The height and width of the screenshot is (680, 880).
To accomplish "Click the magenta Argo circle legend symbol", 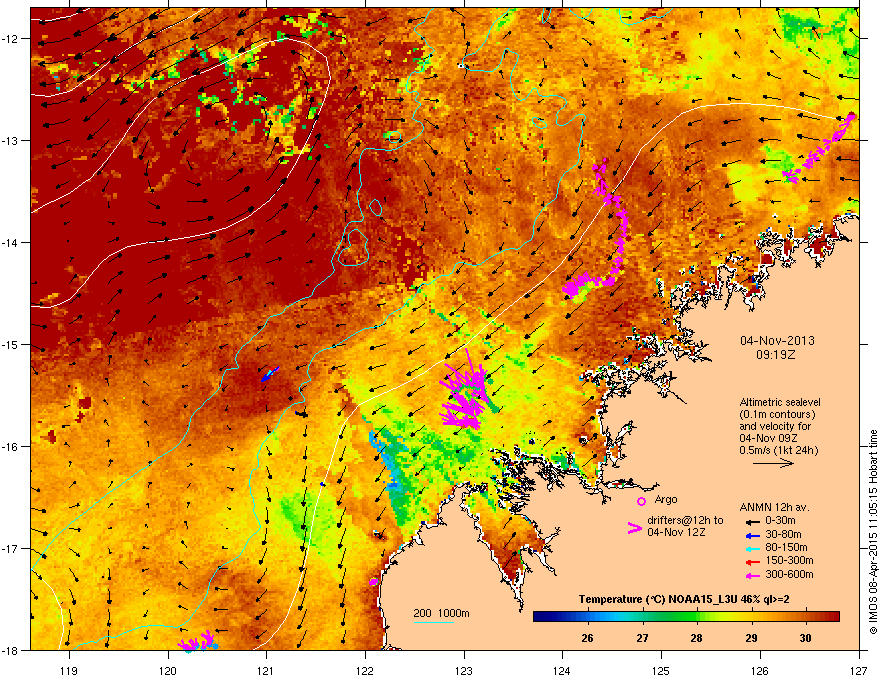I will (x=641, y=501).
